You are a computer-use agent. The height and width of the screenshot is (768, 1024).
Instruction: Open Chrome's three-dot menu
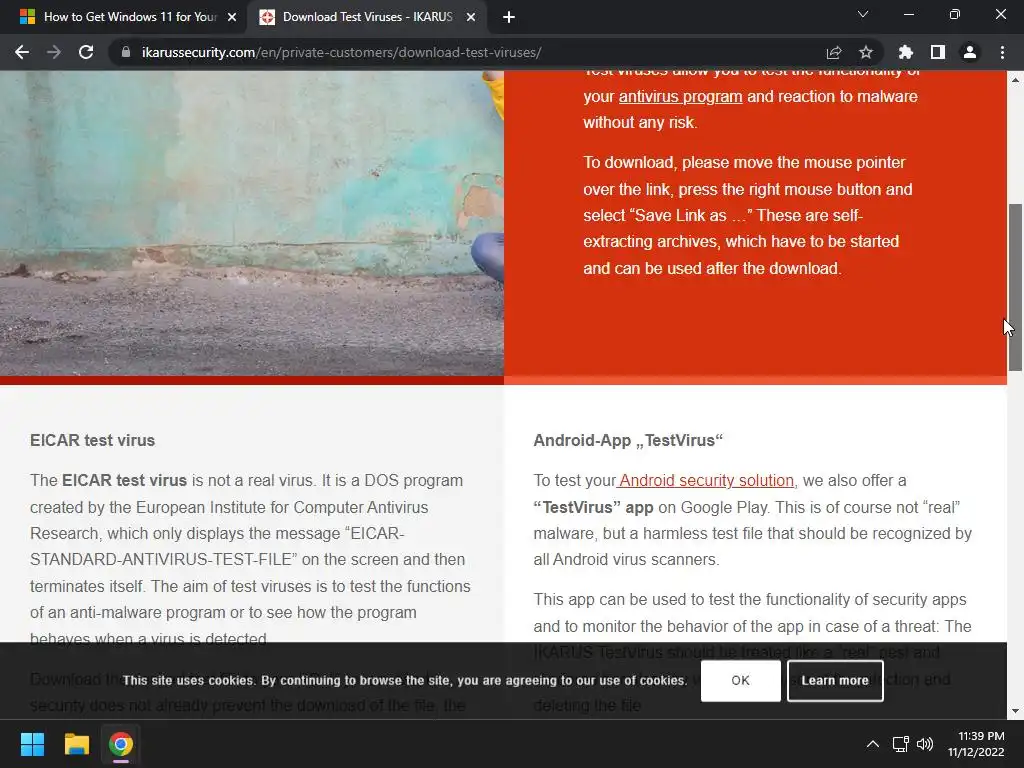(x=1002, y=52)
